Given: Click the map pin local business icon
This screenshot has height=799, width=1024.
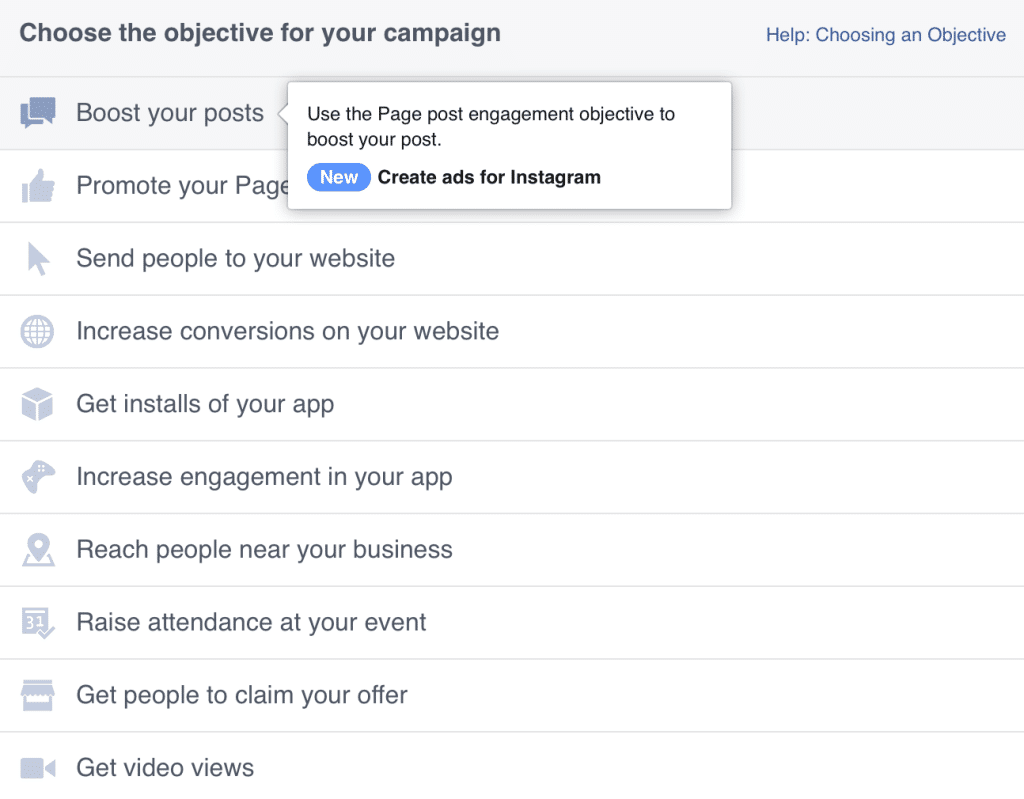Looking at the screenshot, I should tap(38, 550).
